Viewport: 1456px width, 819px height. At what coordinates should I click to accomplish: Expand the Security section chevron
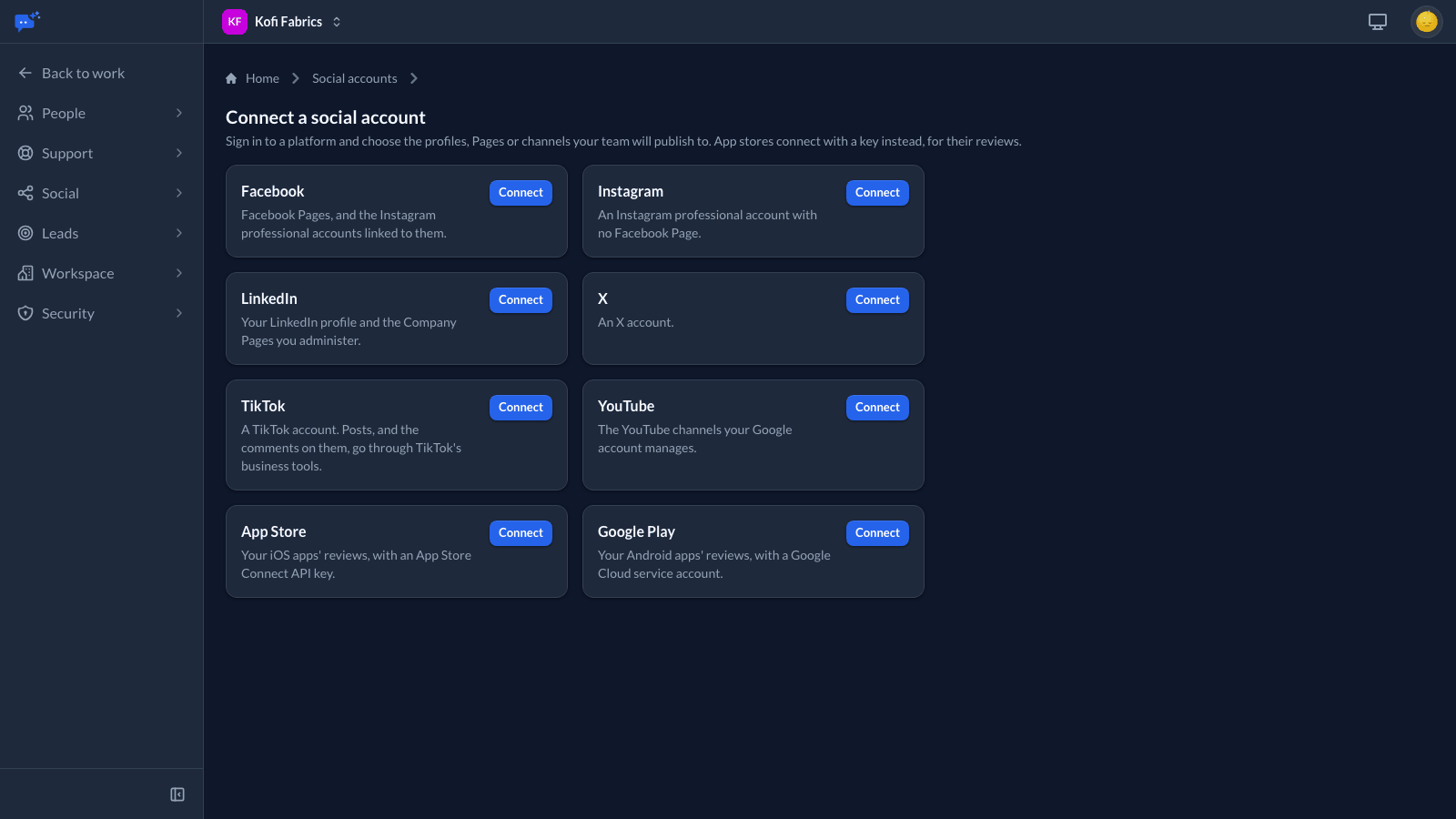[x=179, y=313]
